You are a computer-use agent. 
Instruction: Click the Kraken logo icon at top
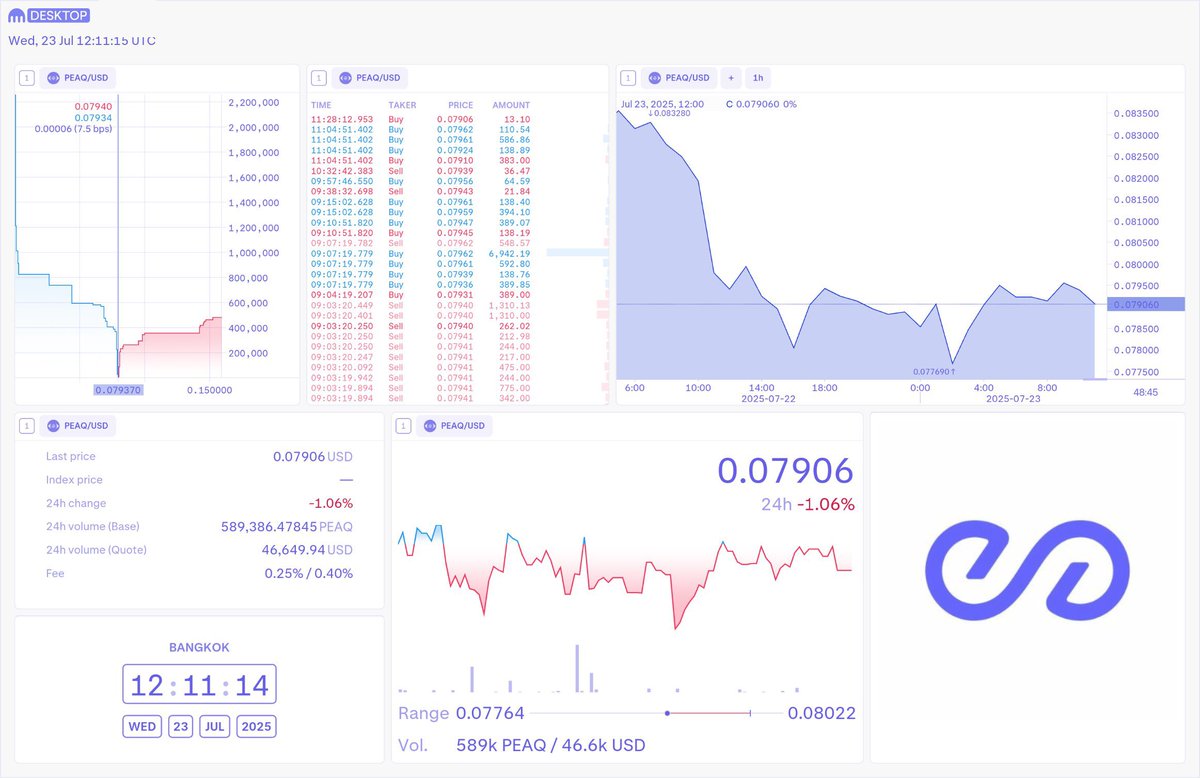pos(16,16)
